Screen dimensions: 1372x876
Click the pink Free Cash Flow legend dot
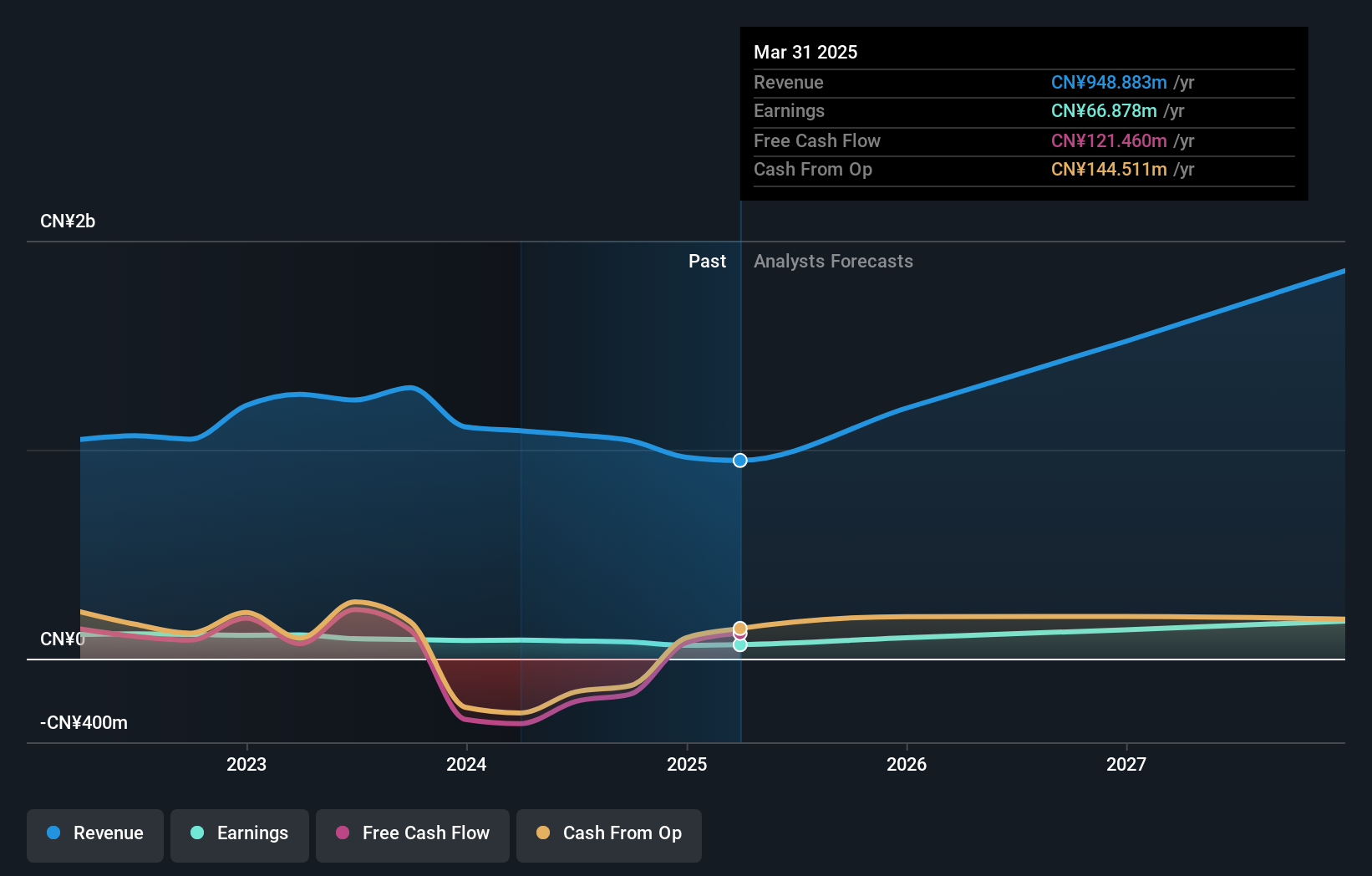[x=343, y=833]
